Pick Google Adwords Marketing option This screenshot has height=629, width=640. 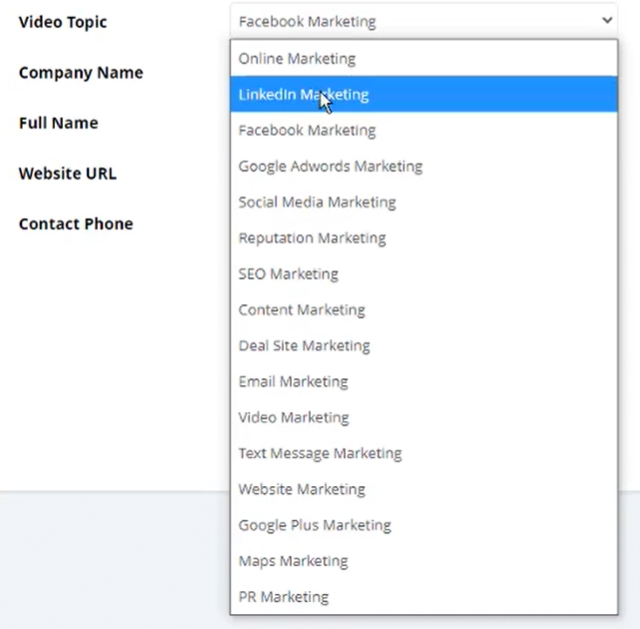(330, 167)
